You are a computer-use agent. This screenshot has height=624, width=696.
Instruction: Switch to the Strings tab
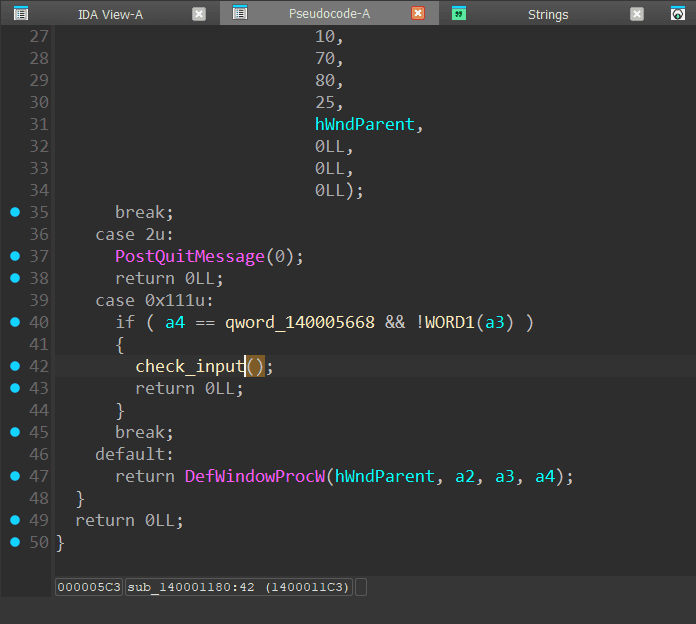pos(547,14)
